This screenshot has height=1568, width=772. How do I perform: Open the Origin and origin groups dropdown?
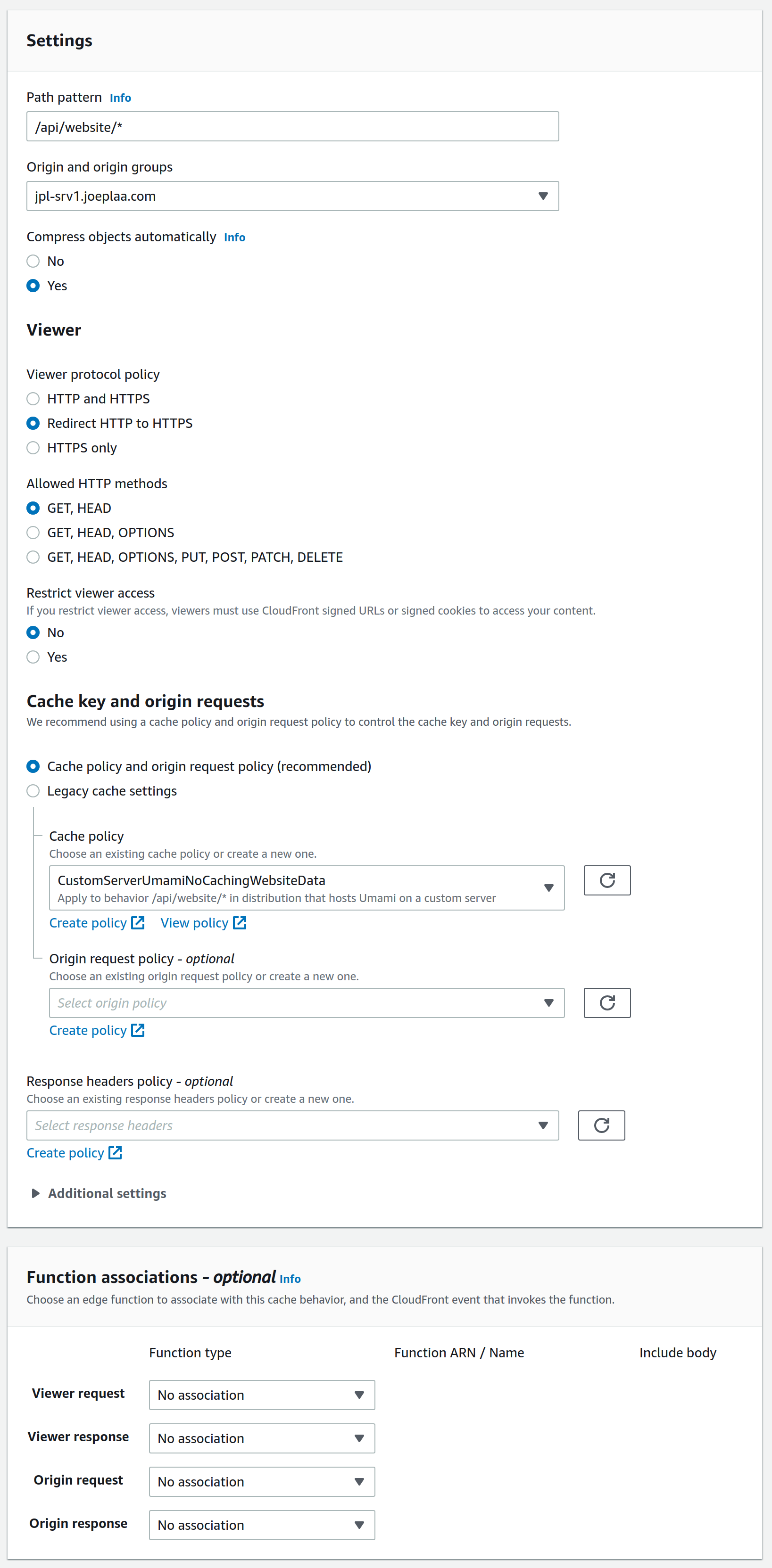tap(292, 196)
